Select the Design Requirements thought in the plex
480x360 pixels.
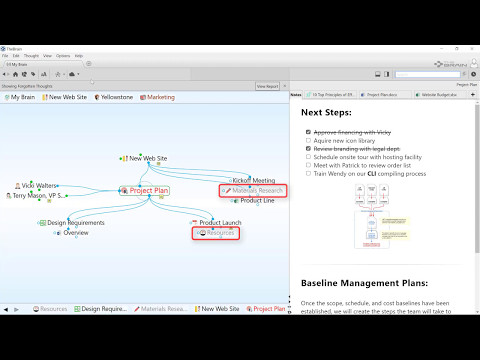point(72,223)
